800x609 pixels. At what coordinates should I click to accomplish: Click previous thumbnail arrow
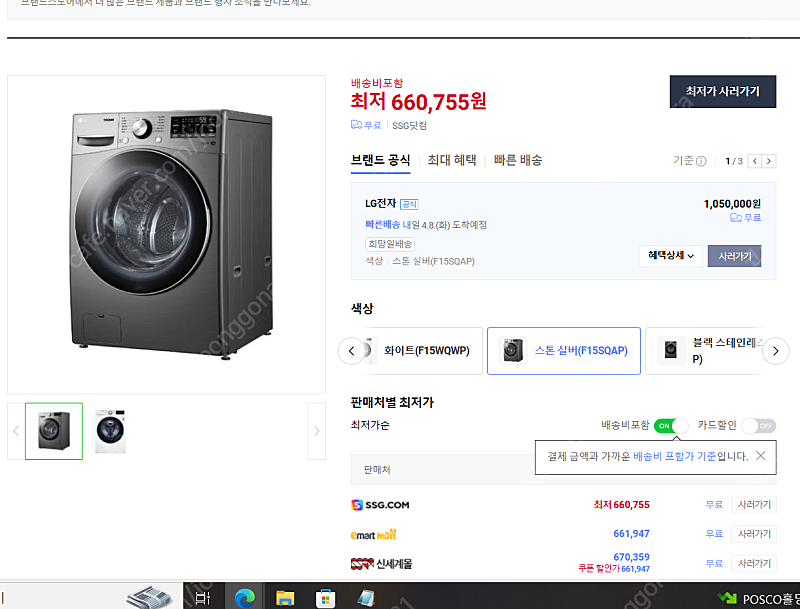(16, 431)
